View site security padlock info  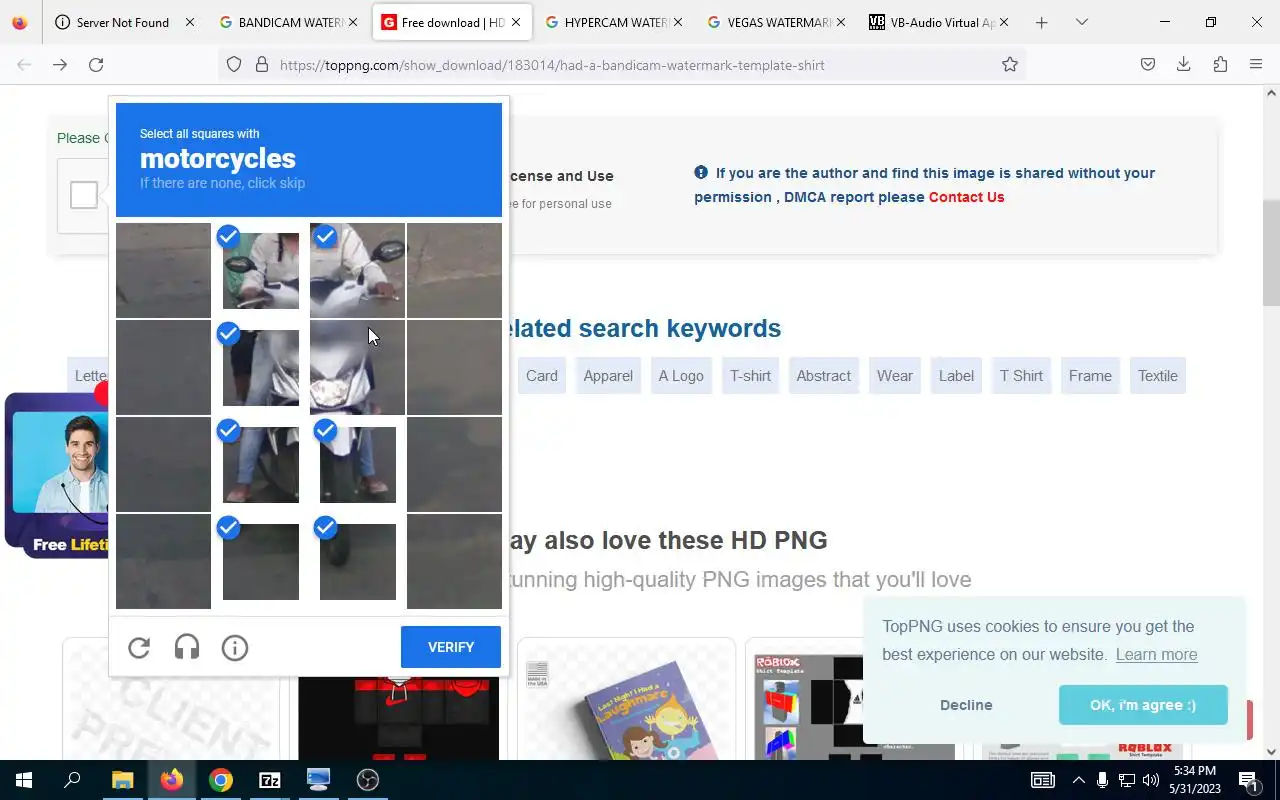[x=262, y=64]
